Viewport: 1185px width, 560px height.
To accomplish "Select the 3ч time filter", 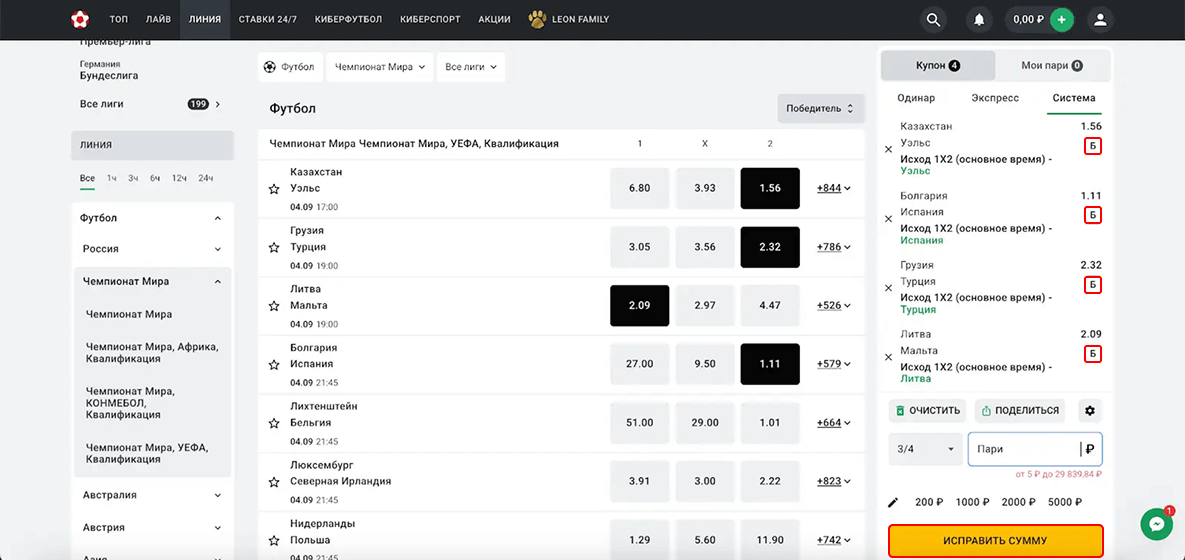I will pos(133,178).
